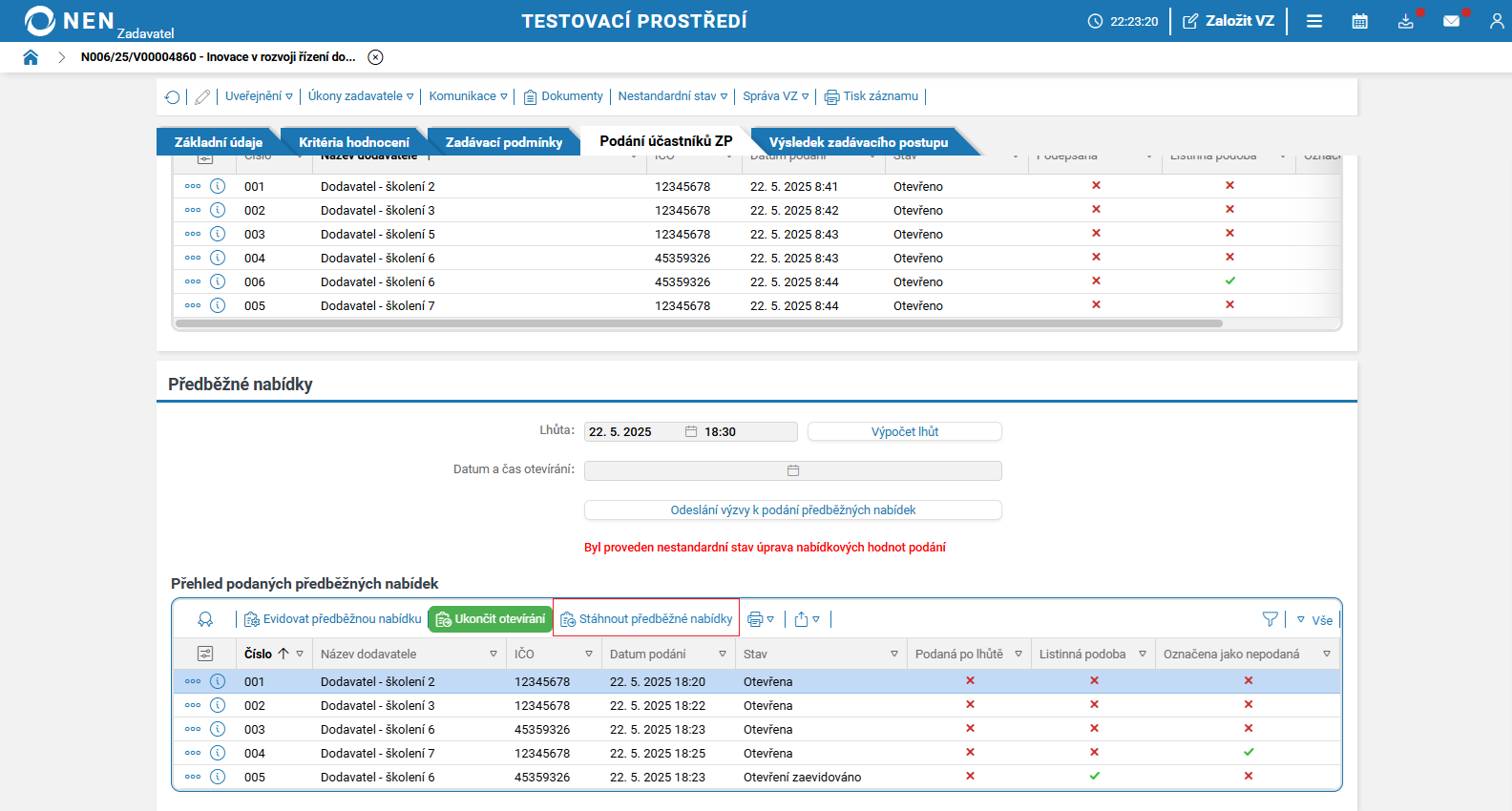Viewport: 1512px width, 811px height.
Task: Open the Správa VZ dropdown
Action: tap(776, 96)
